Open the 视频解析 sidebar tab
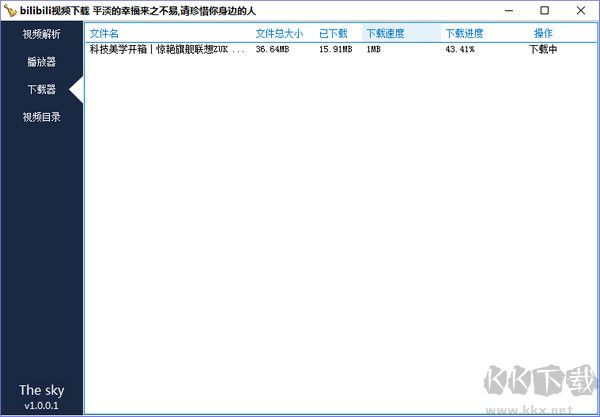Screen dimensions: 600x417 (x=41, y=34)
